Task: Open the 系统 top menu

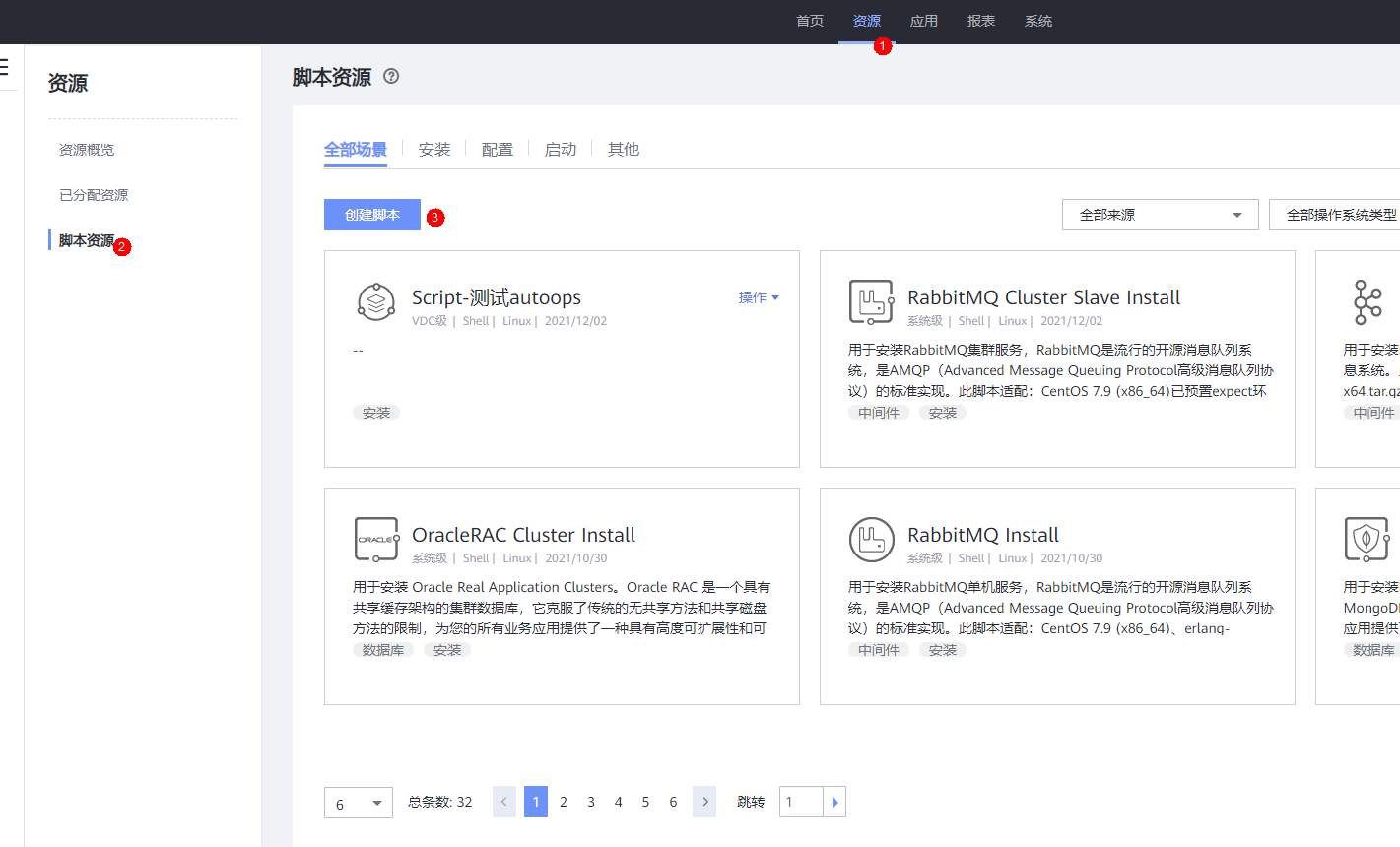Action: [1038, 21]
